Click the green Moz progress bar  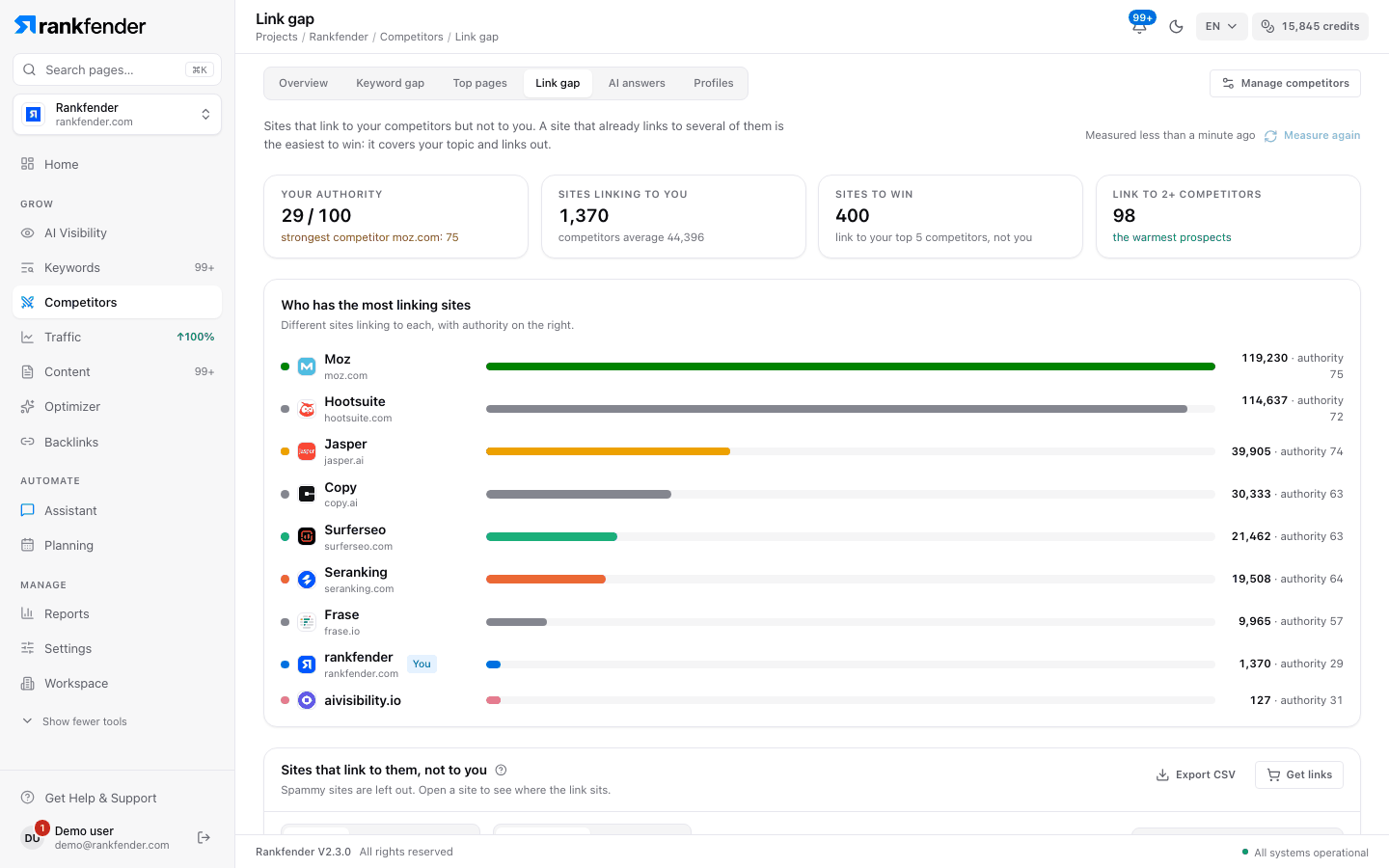pyautogui.click(x=850, y=366)
